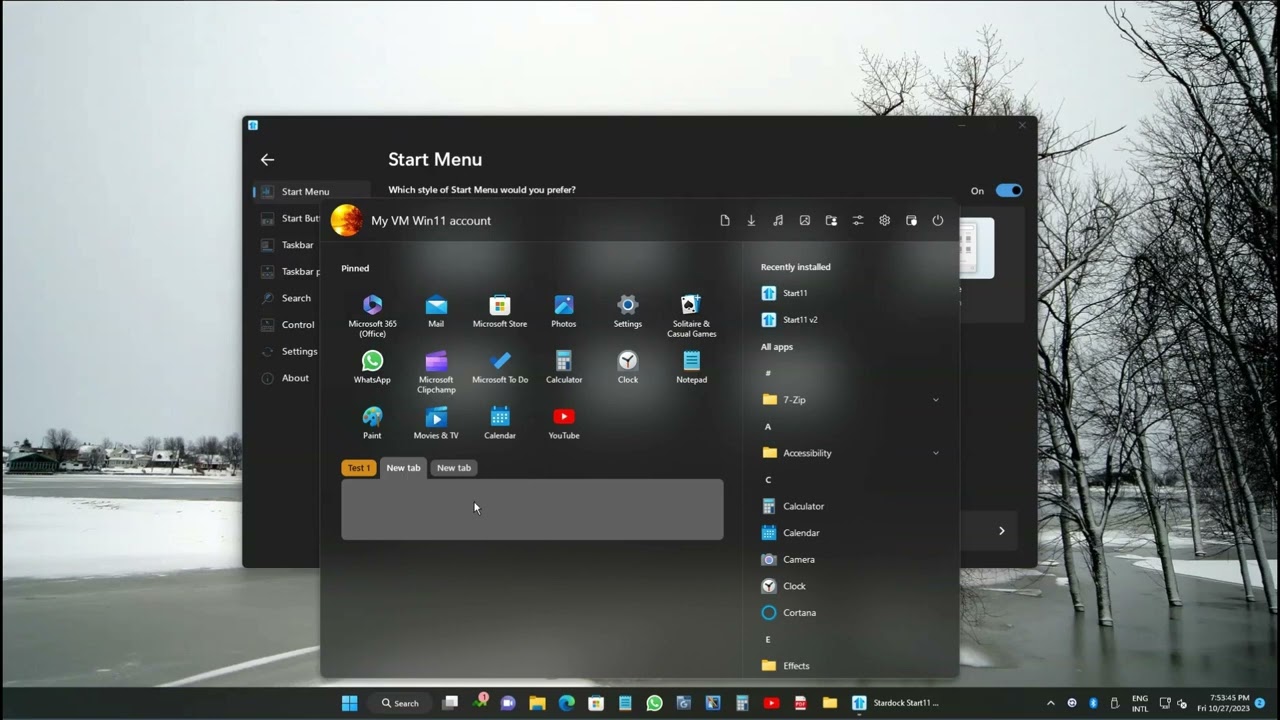Open the user folder icon in Start header
1280x720 pixels.
[831, 221]
